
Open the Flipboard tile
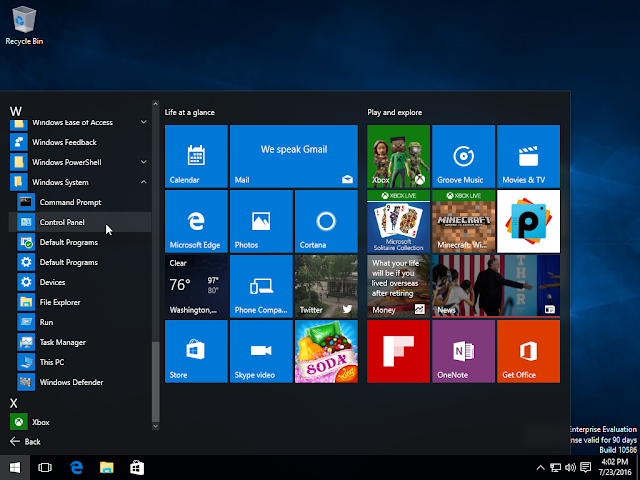tap(398, 351)
